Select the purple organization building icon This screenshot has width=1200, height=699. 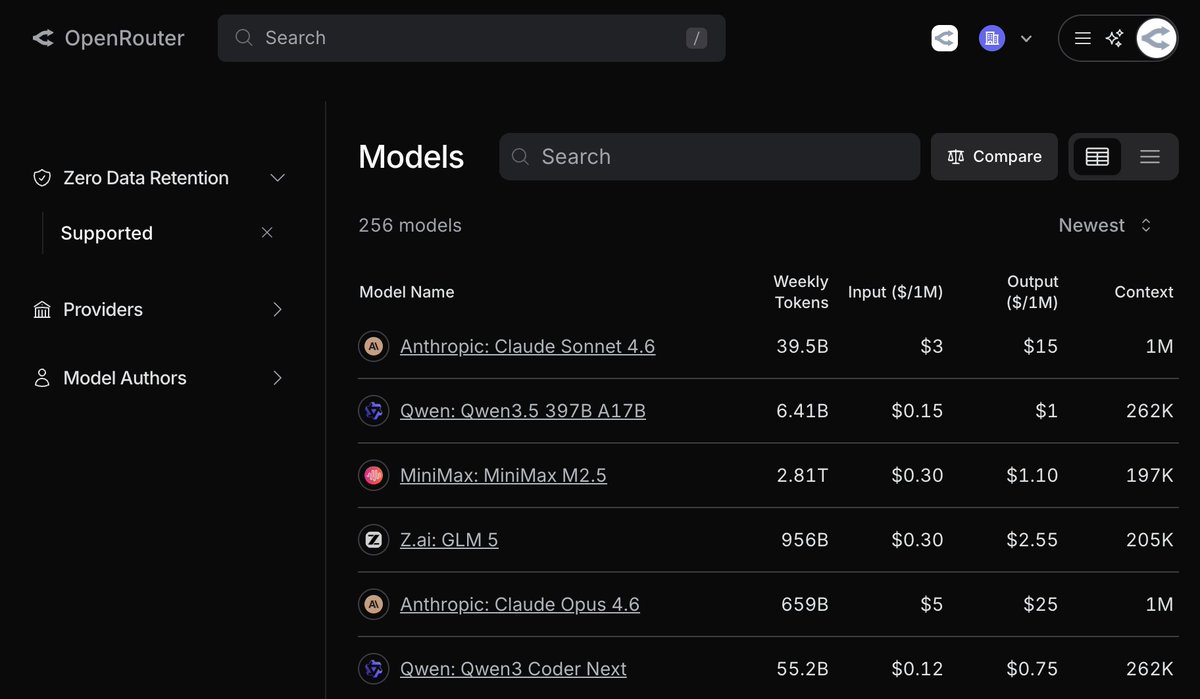click(992, 38)
